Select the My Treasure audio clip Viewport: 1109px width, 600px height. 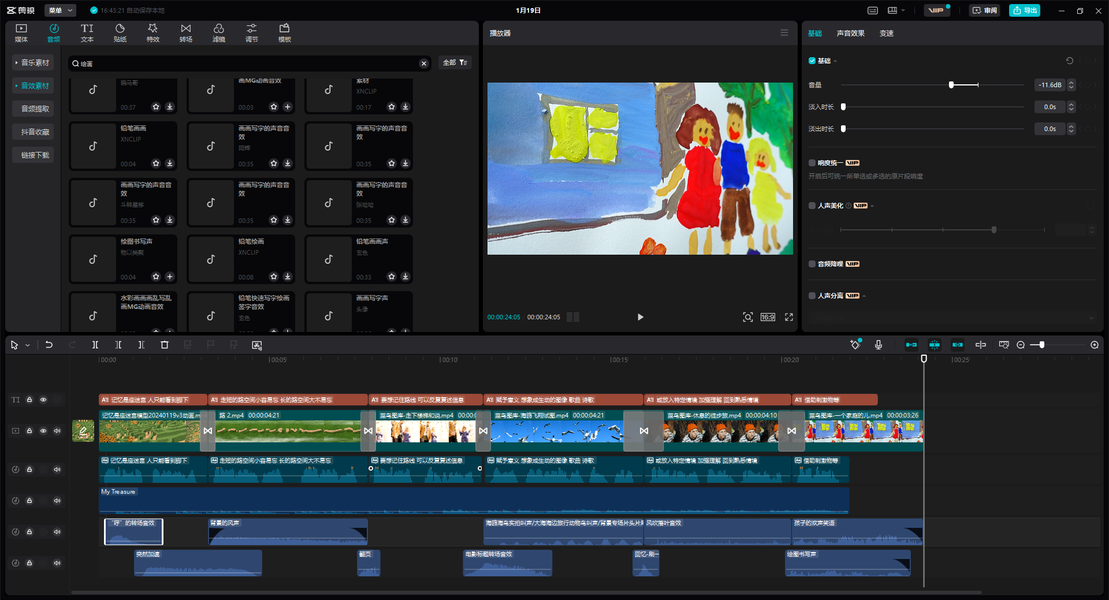pyautogui.click(x=474, y=500)
